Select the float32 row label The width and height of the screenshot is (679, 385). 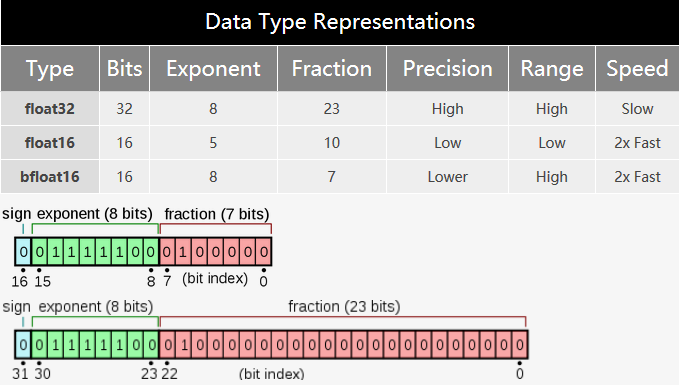coord(50,109)
